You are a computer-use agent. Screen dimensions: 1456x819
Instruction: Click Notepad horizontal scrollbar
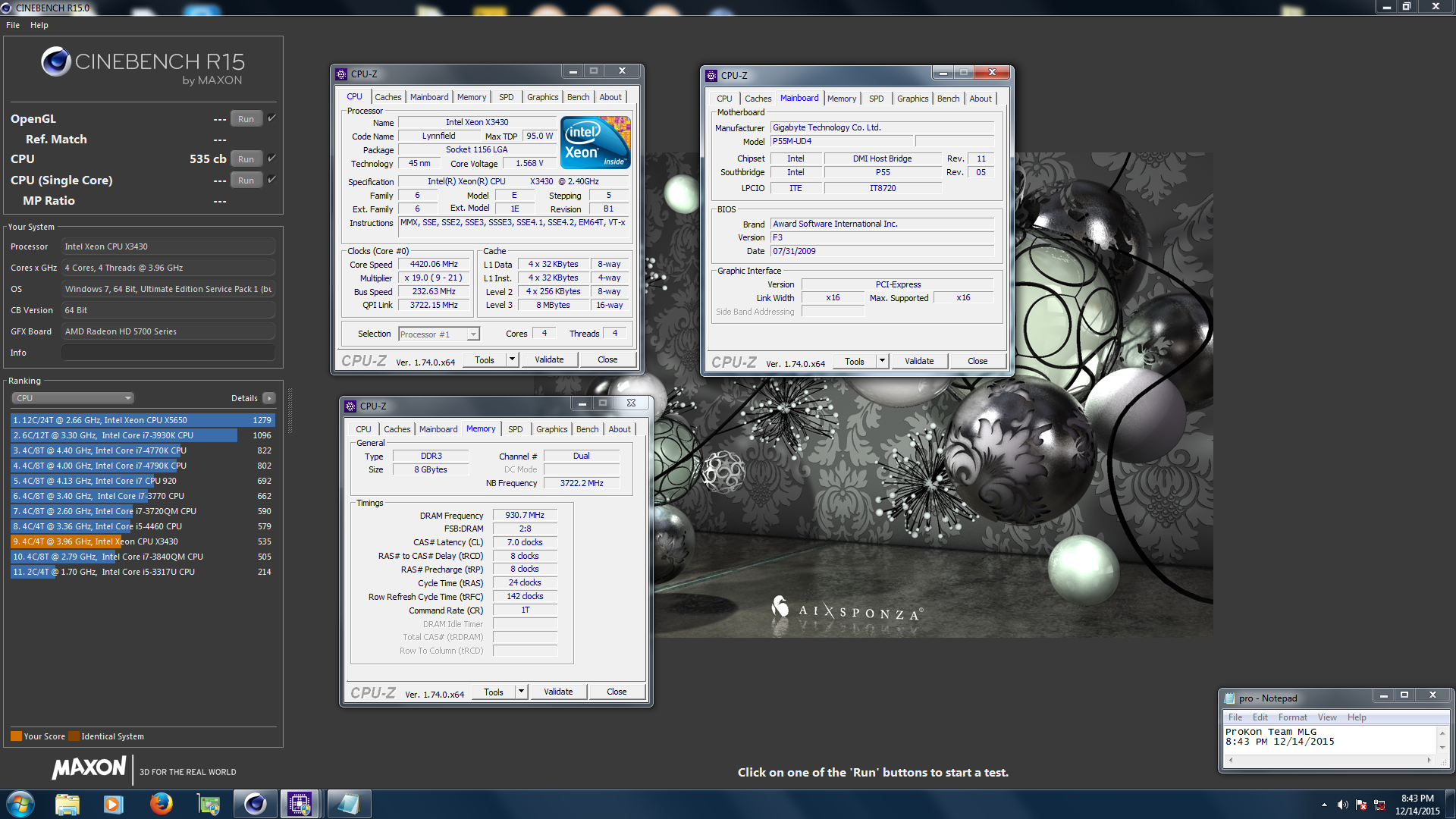[1330, 760]
